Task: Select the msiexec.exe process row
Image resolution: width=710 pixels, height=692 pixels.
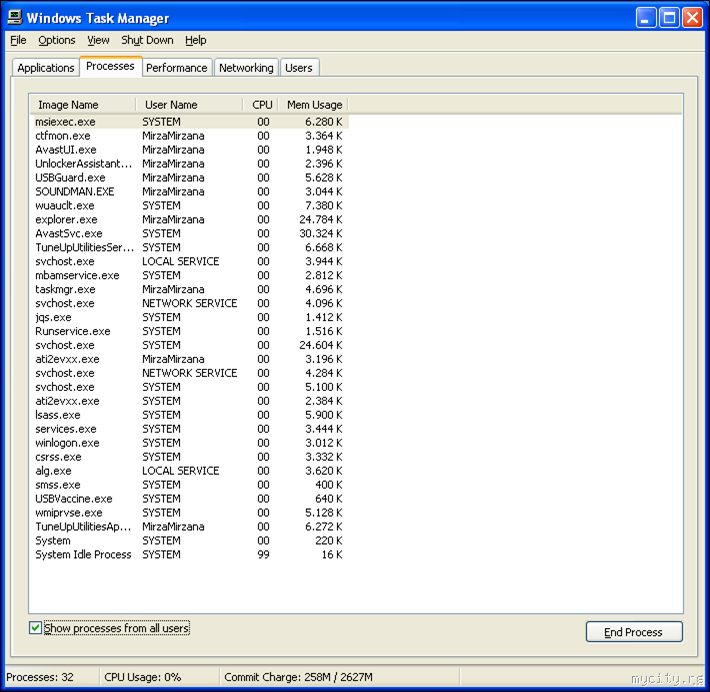Action: 189,122
